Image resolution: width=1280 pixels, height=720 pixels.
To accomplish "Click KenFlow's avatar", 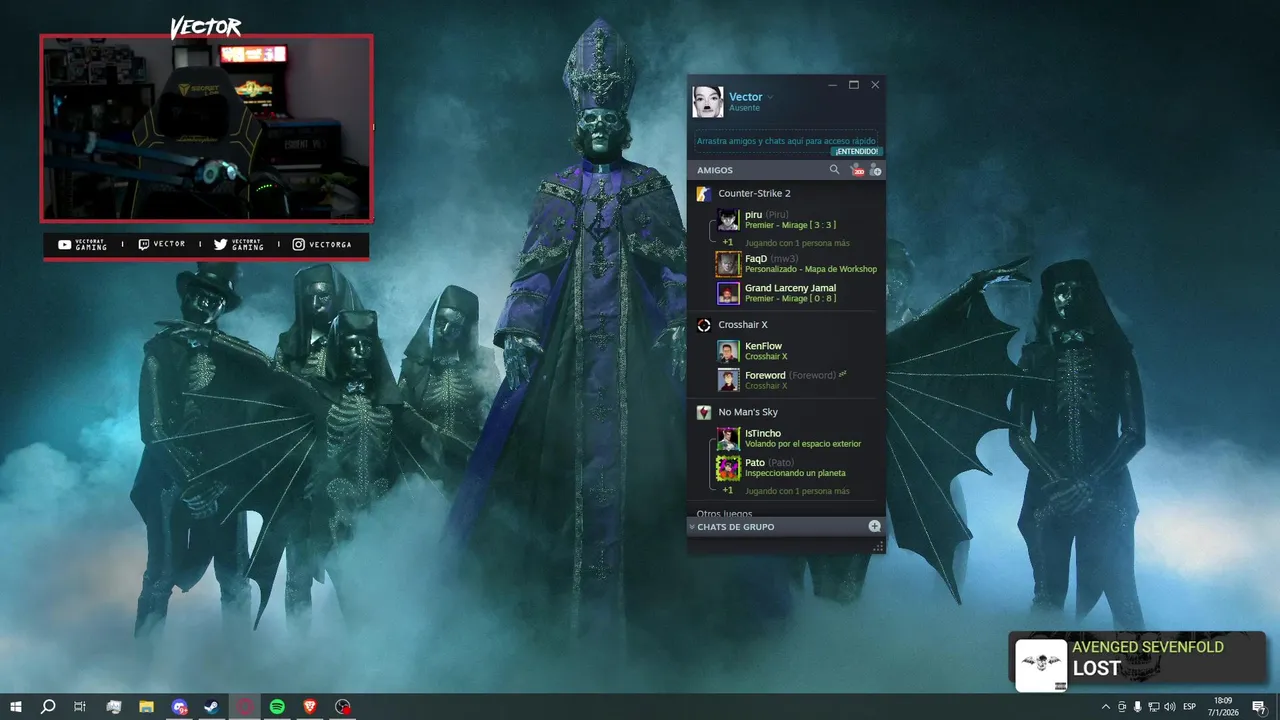I will coord(728,351).
